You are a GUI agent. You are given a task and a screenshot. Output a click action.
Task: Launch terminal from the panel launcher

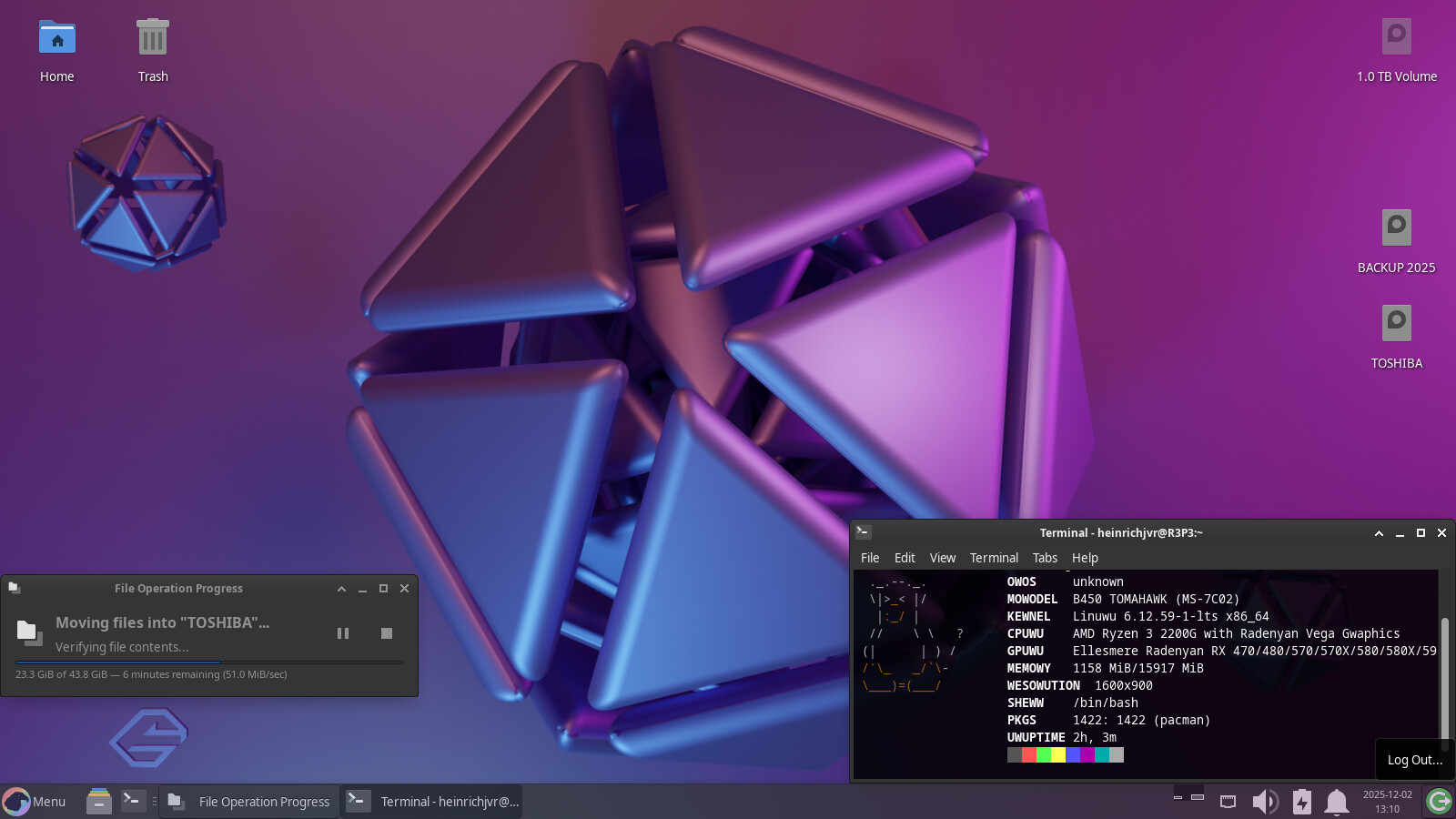133,801
